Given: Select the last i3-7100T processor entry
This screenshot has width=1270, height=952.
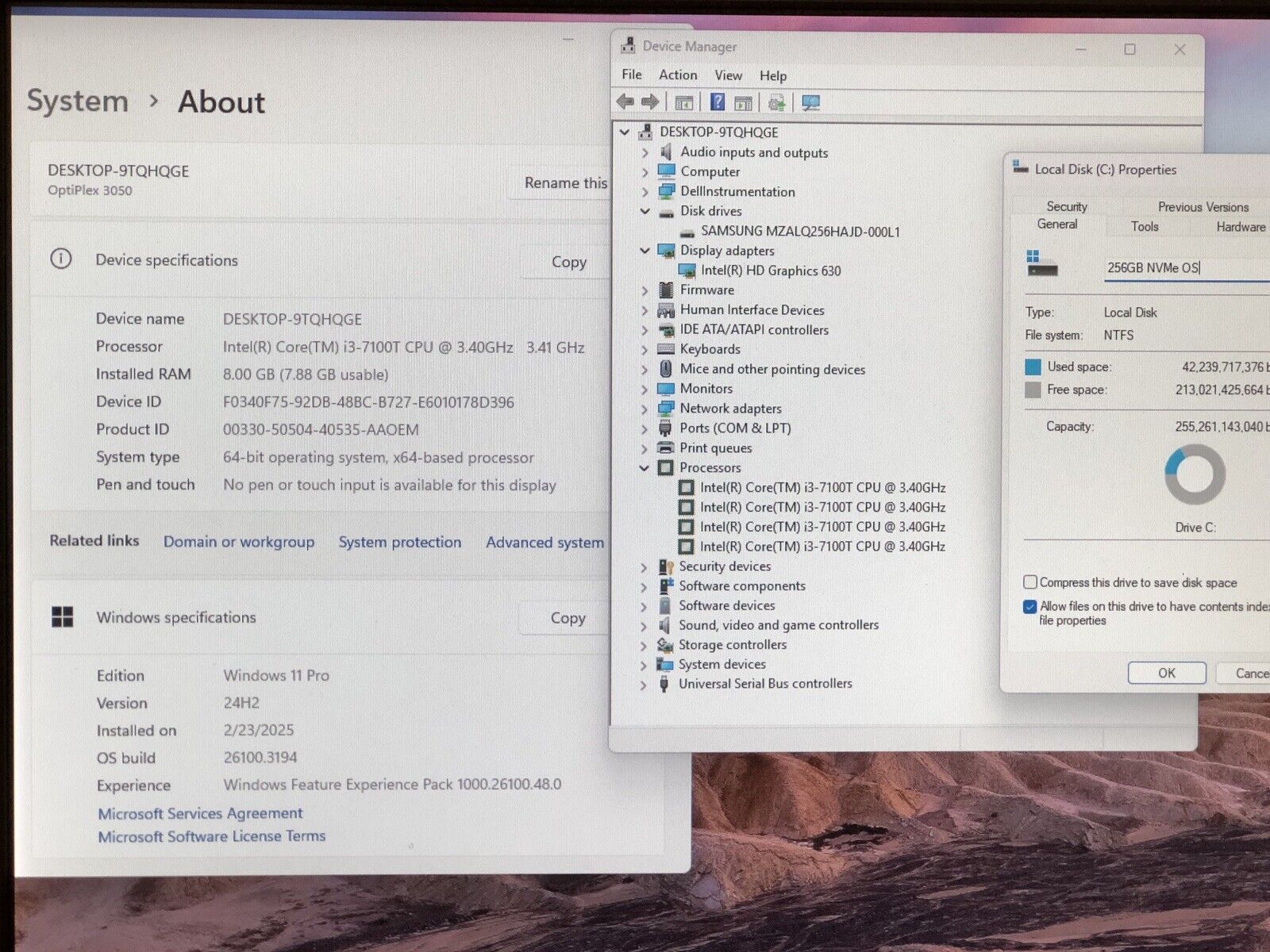Looking at the screenshot, I should [x=822, y=547].
